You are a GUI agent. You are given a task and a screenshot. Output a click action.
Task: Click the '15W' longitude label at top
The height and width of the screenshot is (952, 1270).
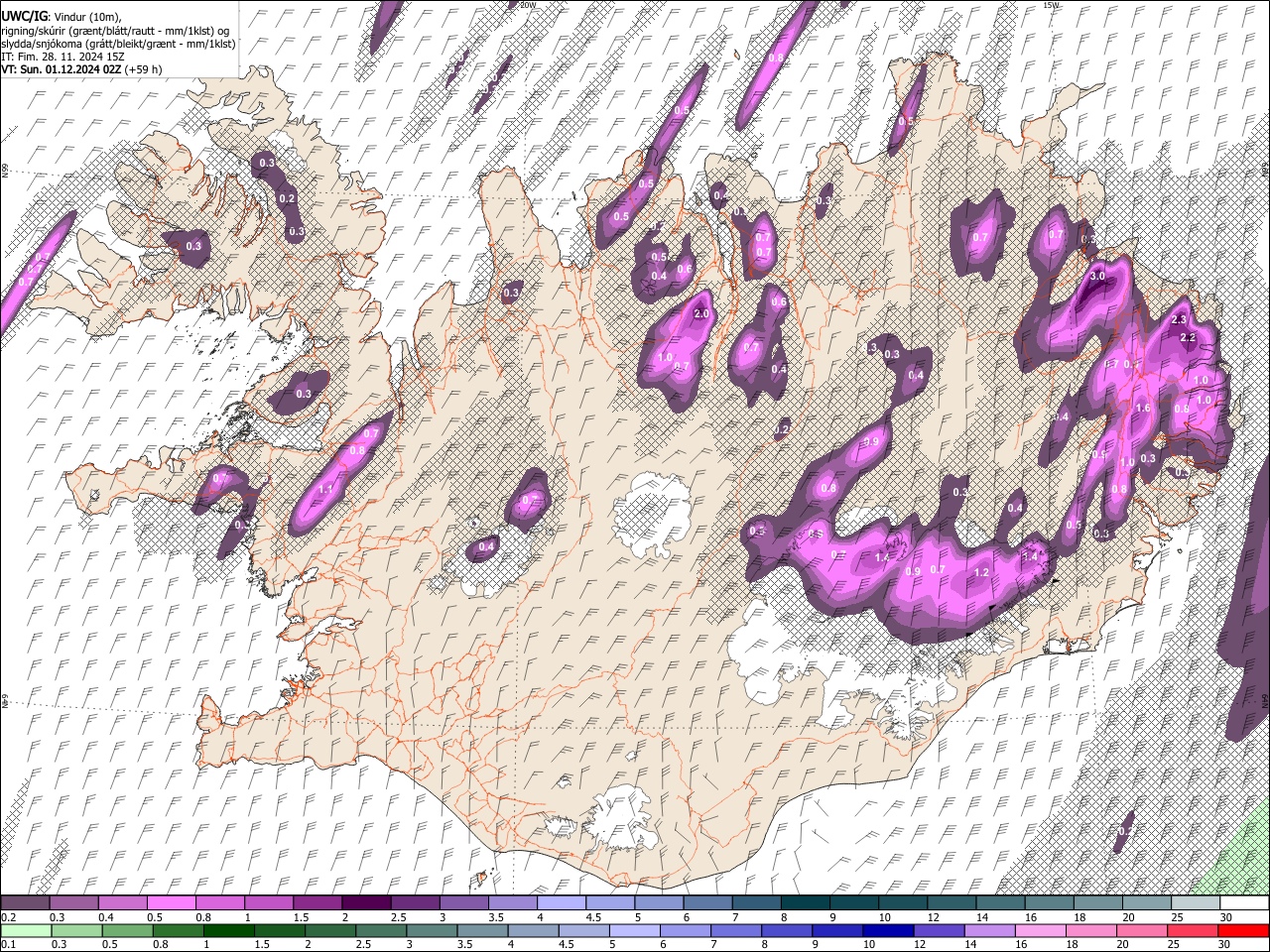coord(1052,5)
